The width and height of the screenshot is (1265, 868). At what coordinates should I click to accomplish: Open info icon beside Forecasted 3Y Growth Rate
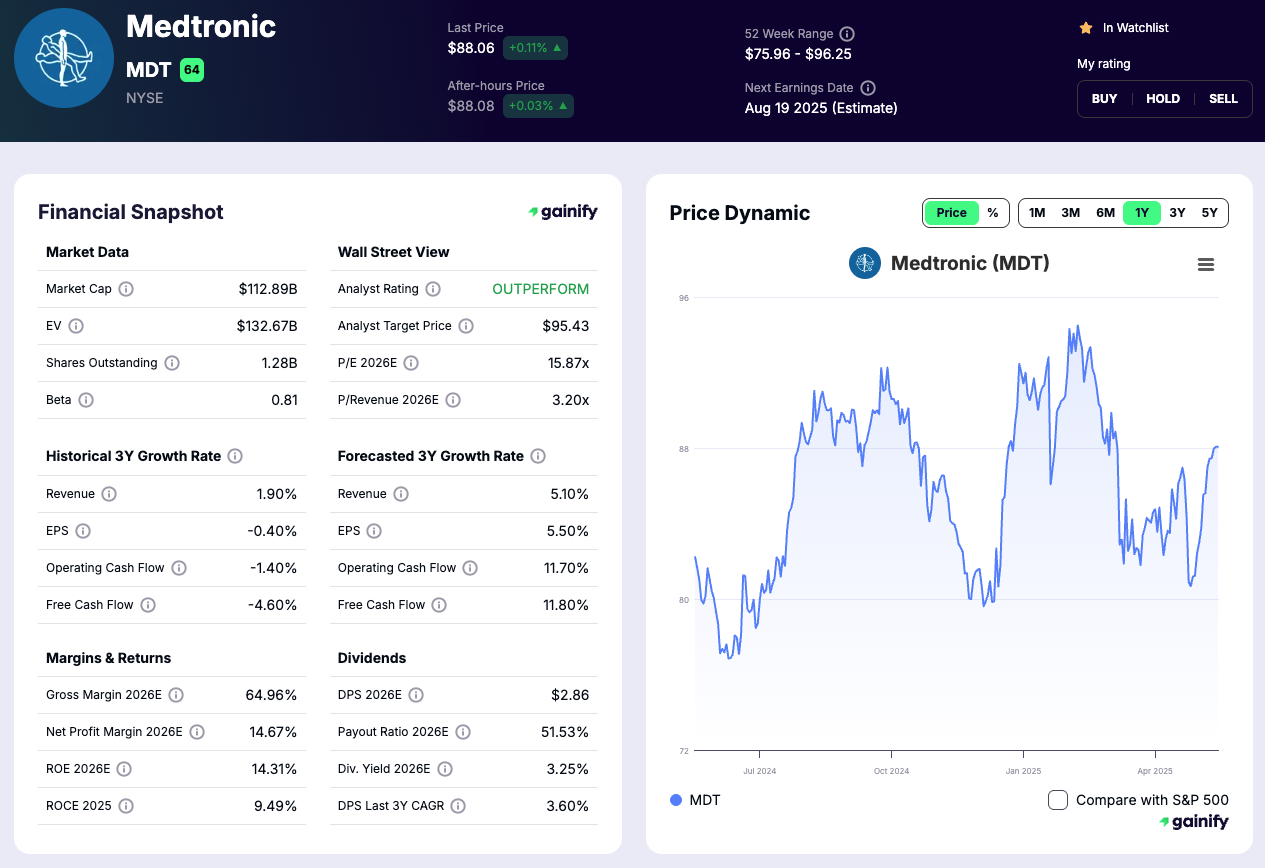click(538, 456)
